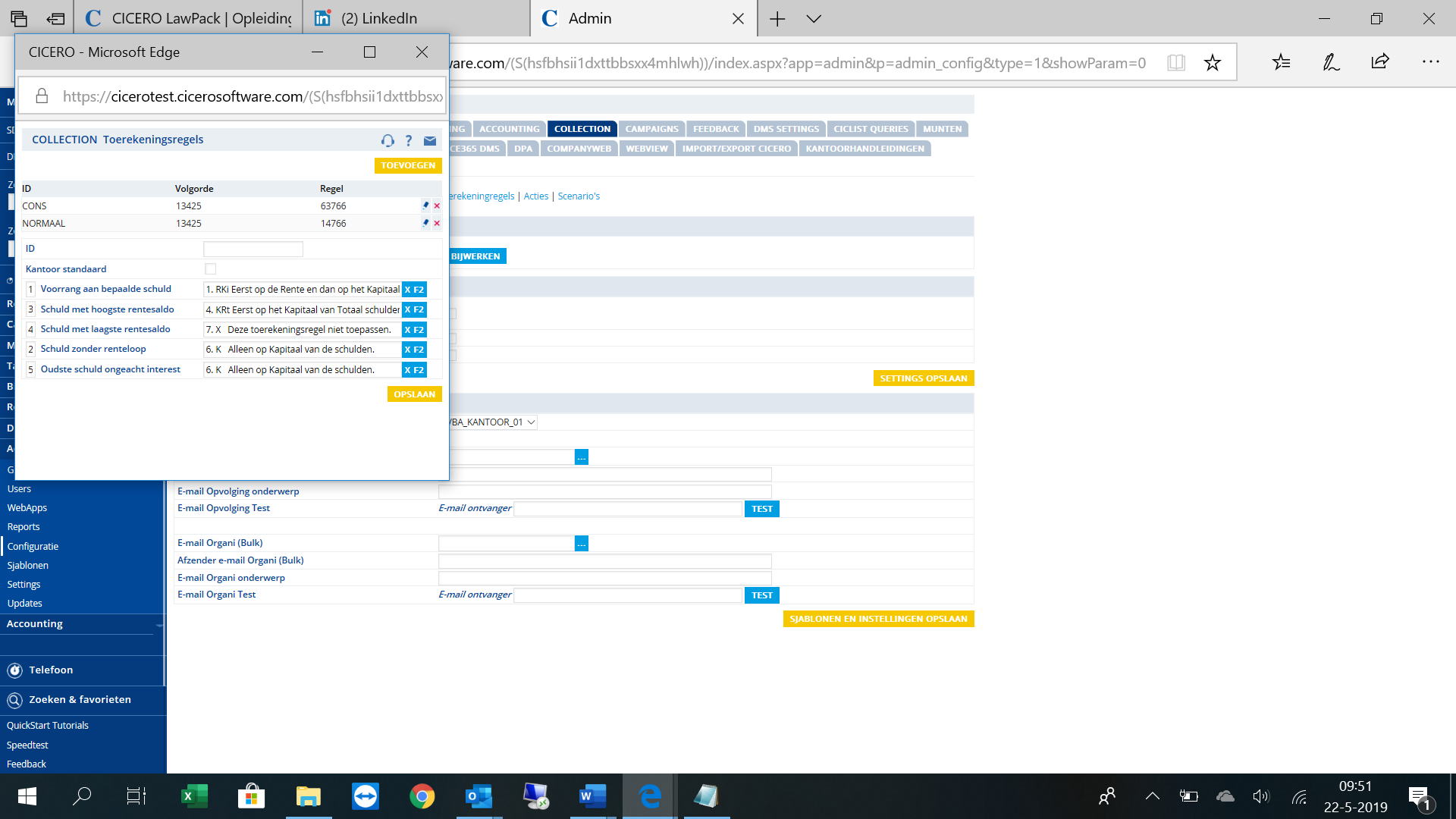This screenshot has height=819, width=1456.
Task: Open Edge Settings and more menu
Action: click(1430, 62)
